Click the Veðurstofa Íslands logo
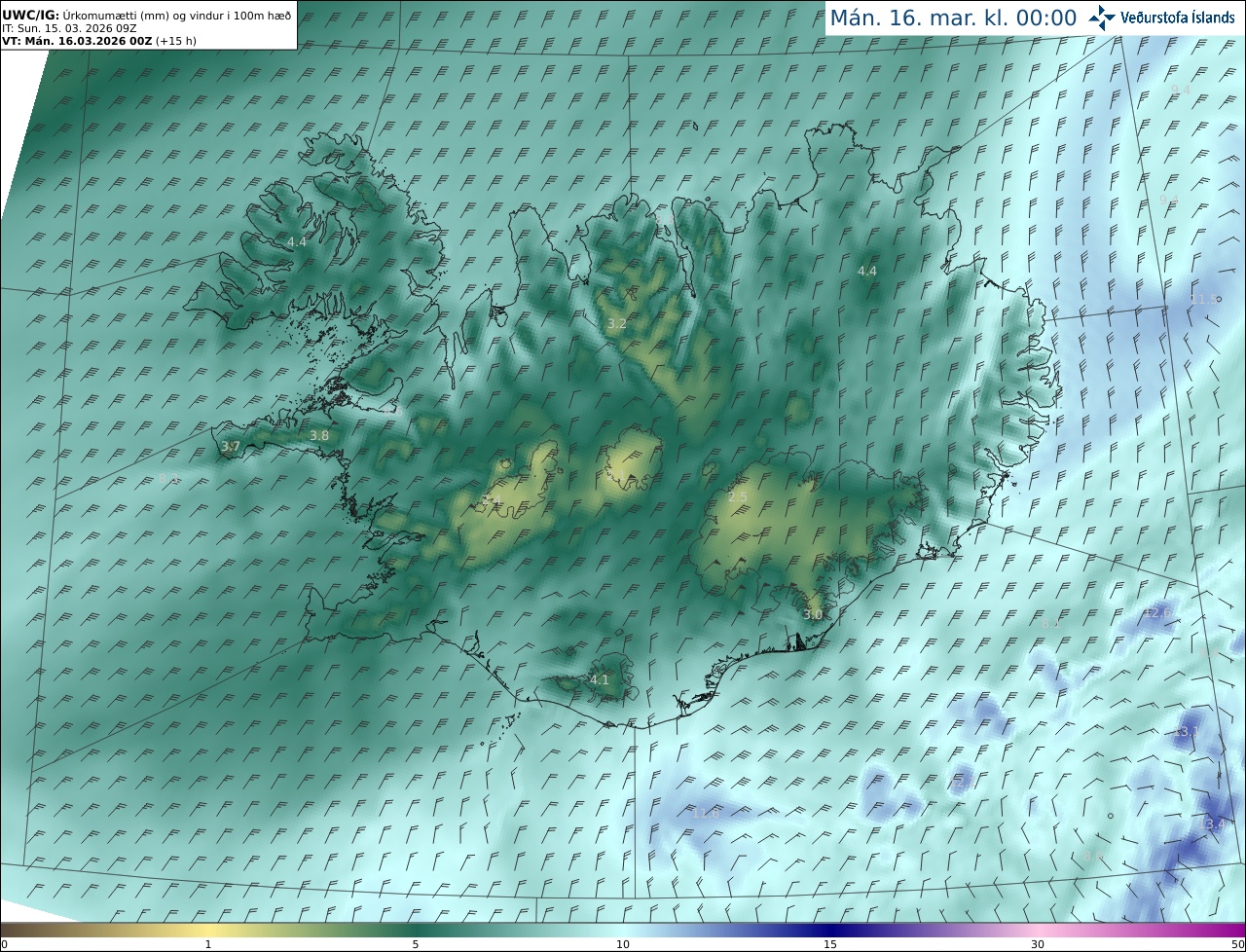This screenshot has height=952, width=1246. pyautogui.click(x=1161, y=18)
